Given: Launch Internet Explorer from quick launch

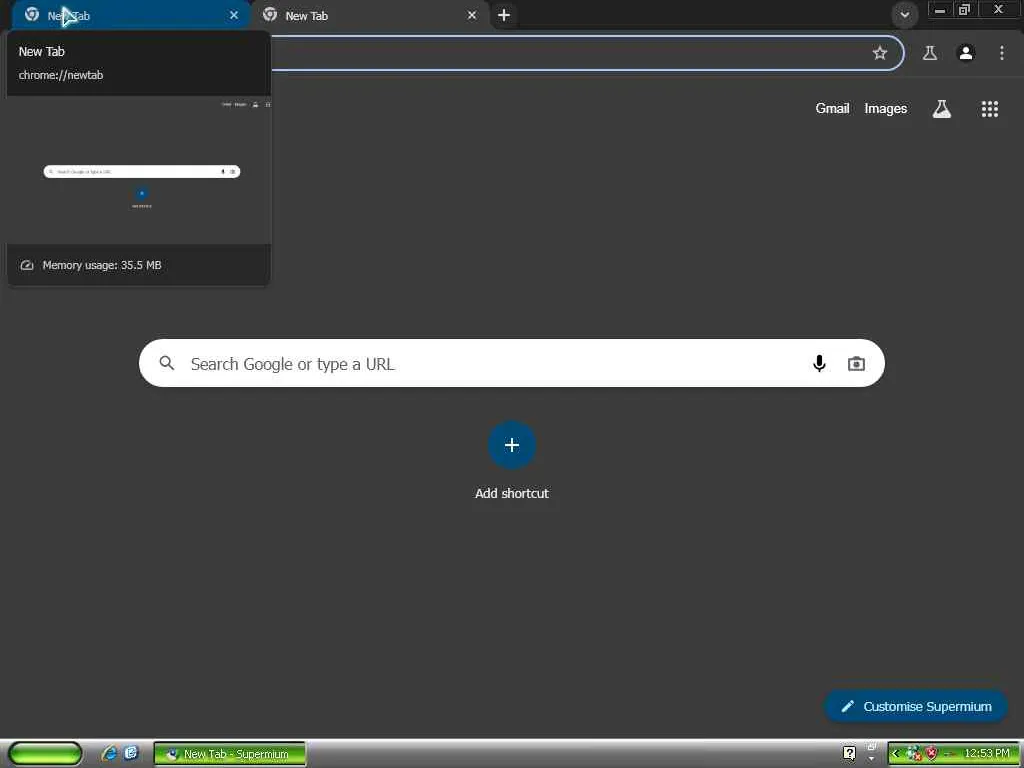Looking at the screenshot, I should point(109,753).
